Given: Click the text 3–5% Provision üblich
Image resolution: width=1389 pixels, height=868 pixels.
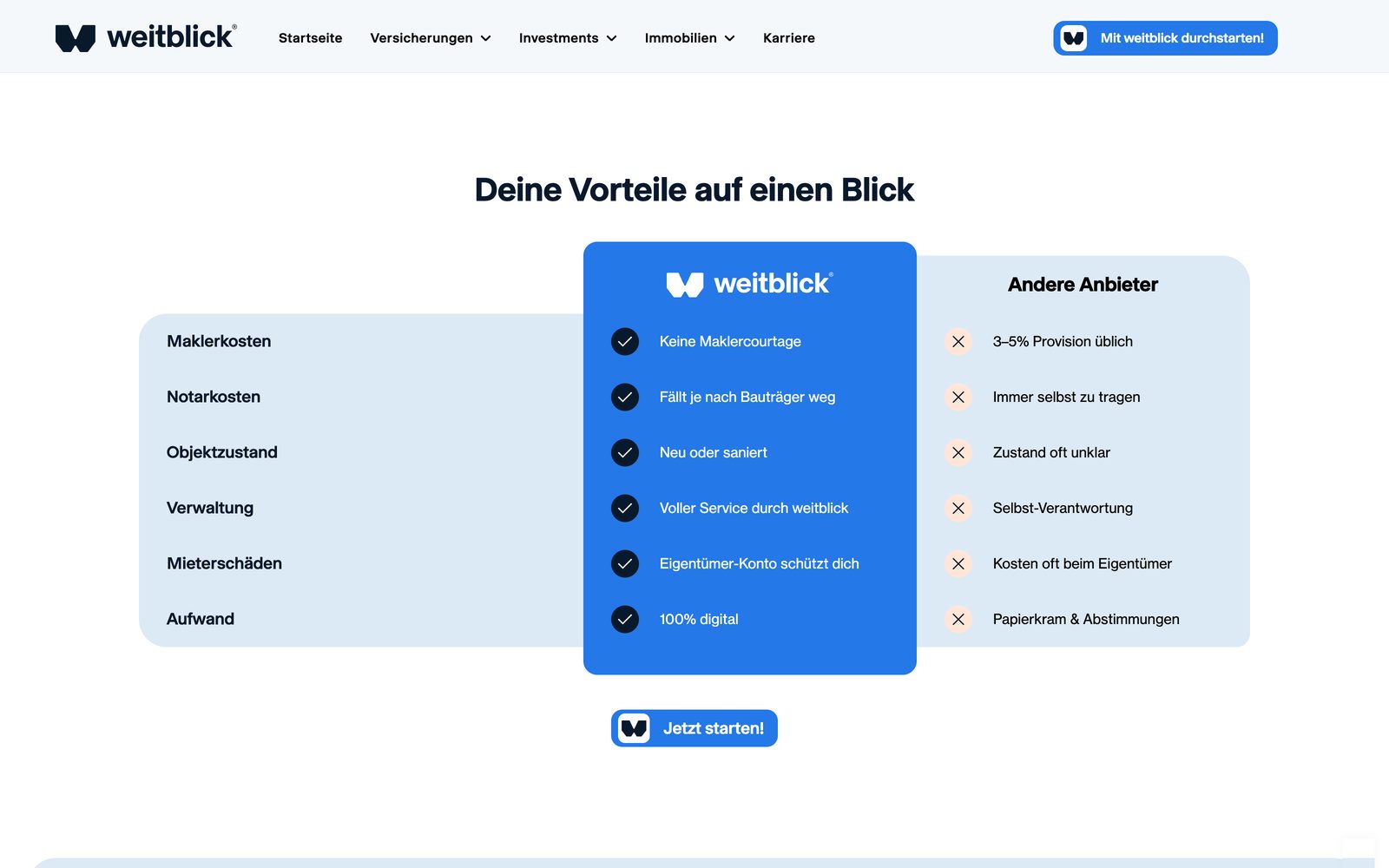Looking at the screenshot, I should pos(1063,342).
